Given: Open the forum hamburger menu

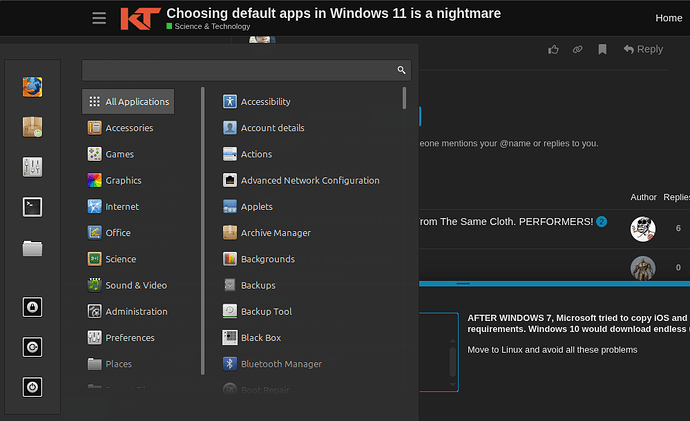Looking at the screenshot, I should (x=98, y=18).
